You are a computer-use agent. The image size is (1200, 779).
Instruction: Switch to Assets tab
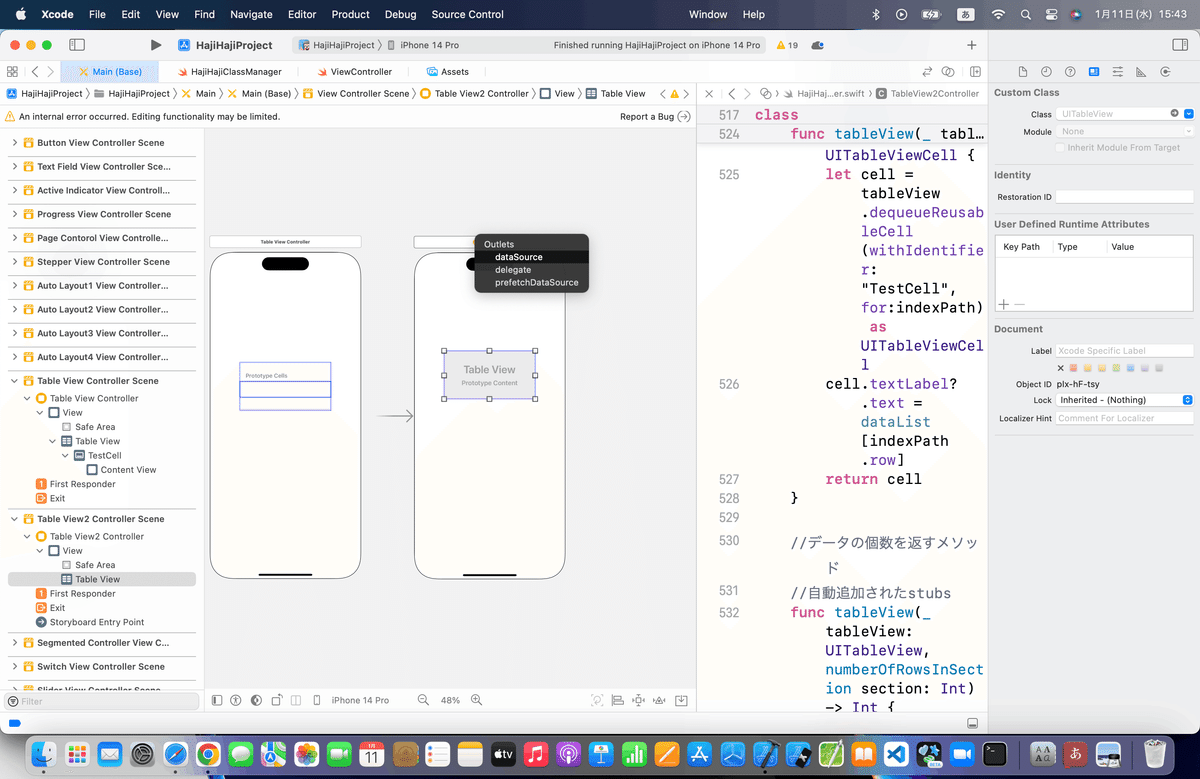click(447, 72)
